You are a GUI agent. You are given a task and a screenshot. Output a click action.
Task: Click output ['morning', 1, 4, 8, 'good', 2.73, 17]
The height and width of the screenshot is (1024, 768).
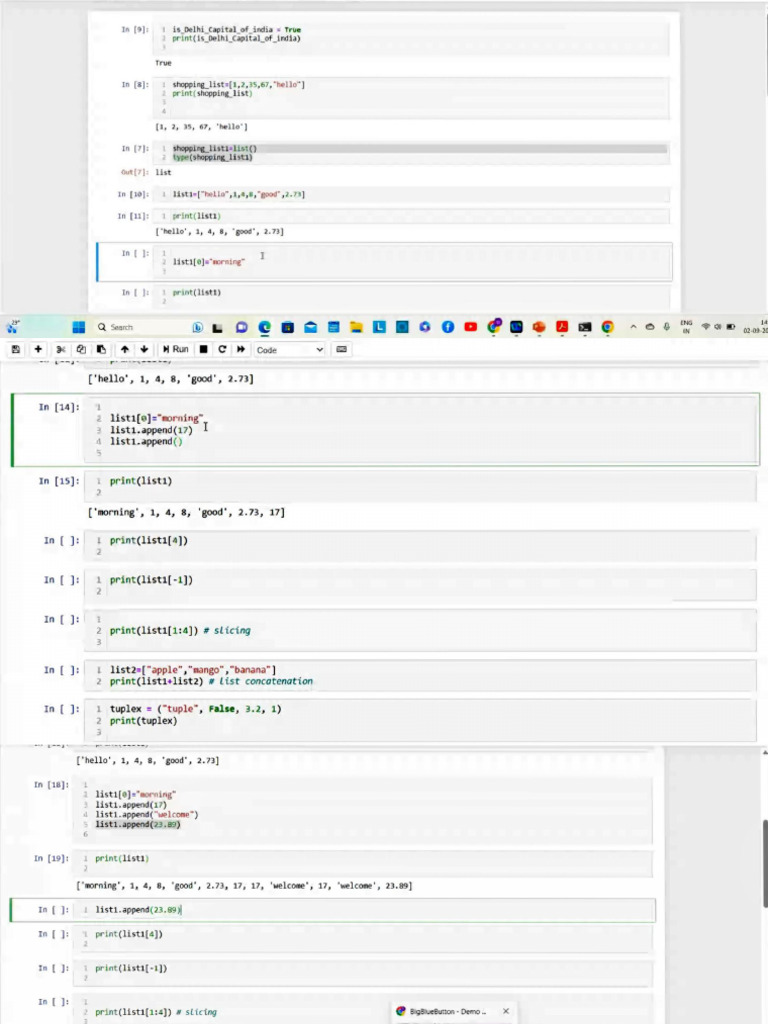click(186, 512)
